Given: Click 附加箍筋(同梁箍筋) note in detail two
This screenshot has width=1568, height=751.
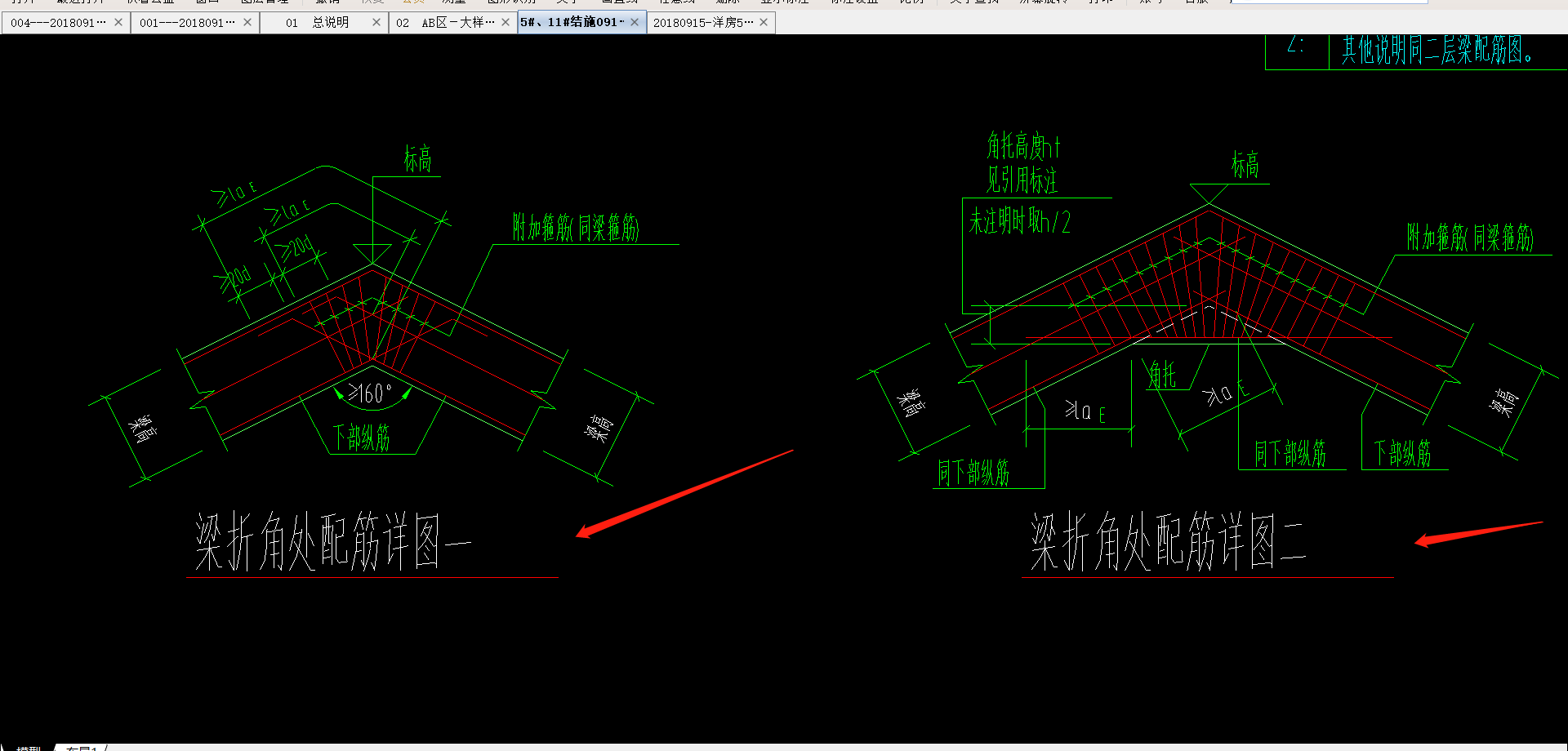Looking at the screenshot, I should tap(1470, 238).
